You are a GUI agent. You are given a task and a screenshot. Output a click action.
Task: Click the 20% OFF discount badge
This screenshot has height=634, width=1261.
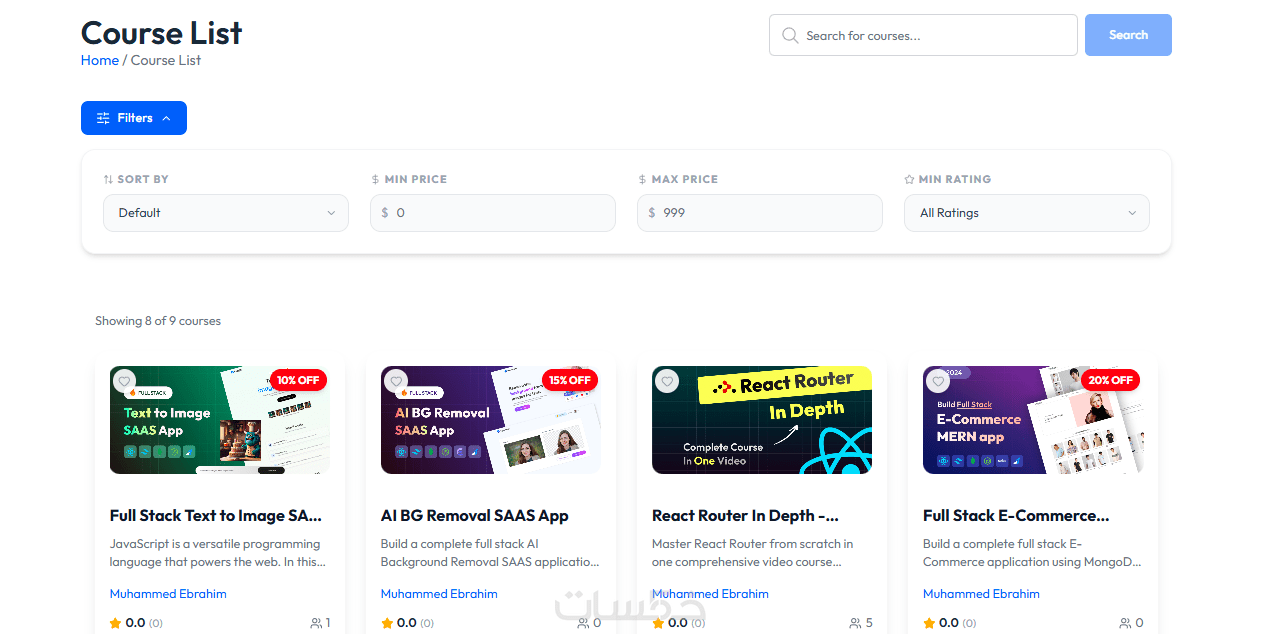pos(1110,380)
